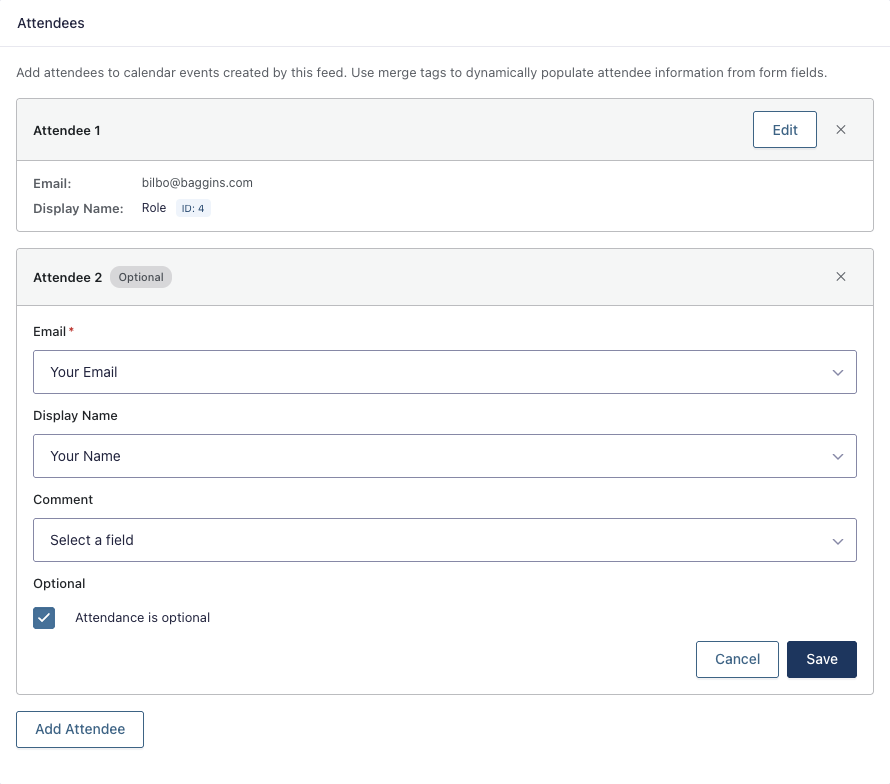Click the Optional badge beside Attendee 2
Viewport: 890px width, 784px height.
(141, 277)
